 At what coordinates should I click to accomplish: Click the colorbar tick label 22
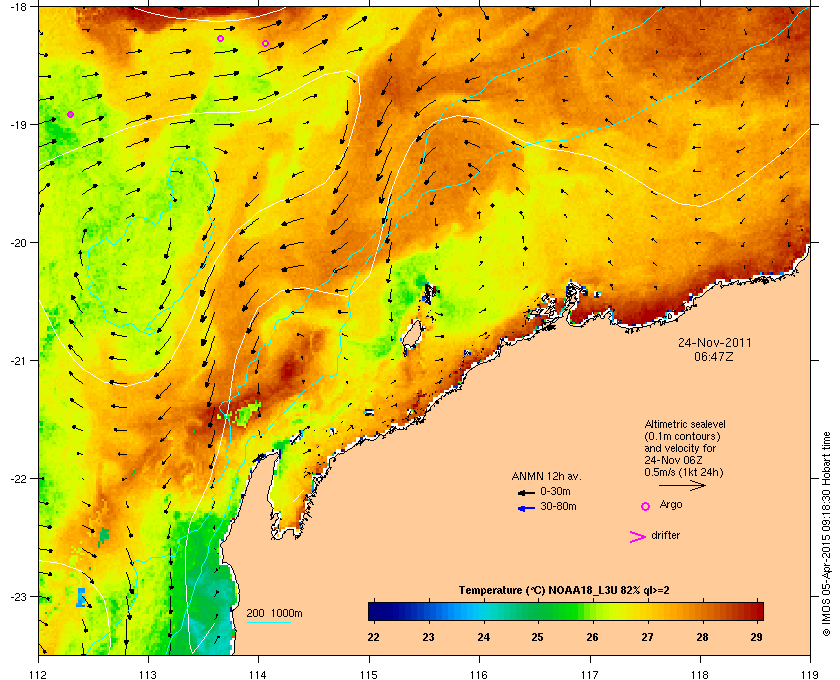(x=373, y=637)
